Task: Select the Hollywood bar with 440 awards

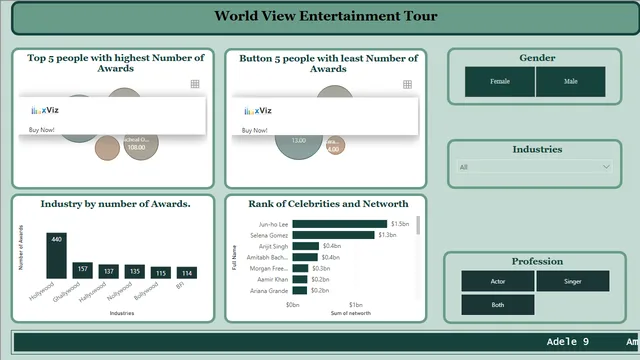Action: coord(56,256)
